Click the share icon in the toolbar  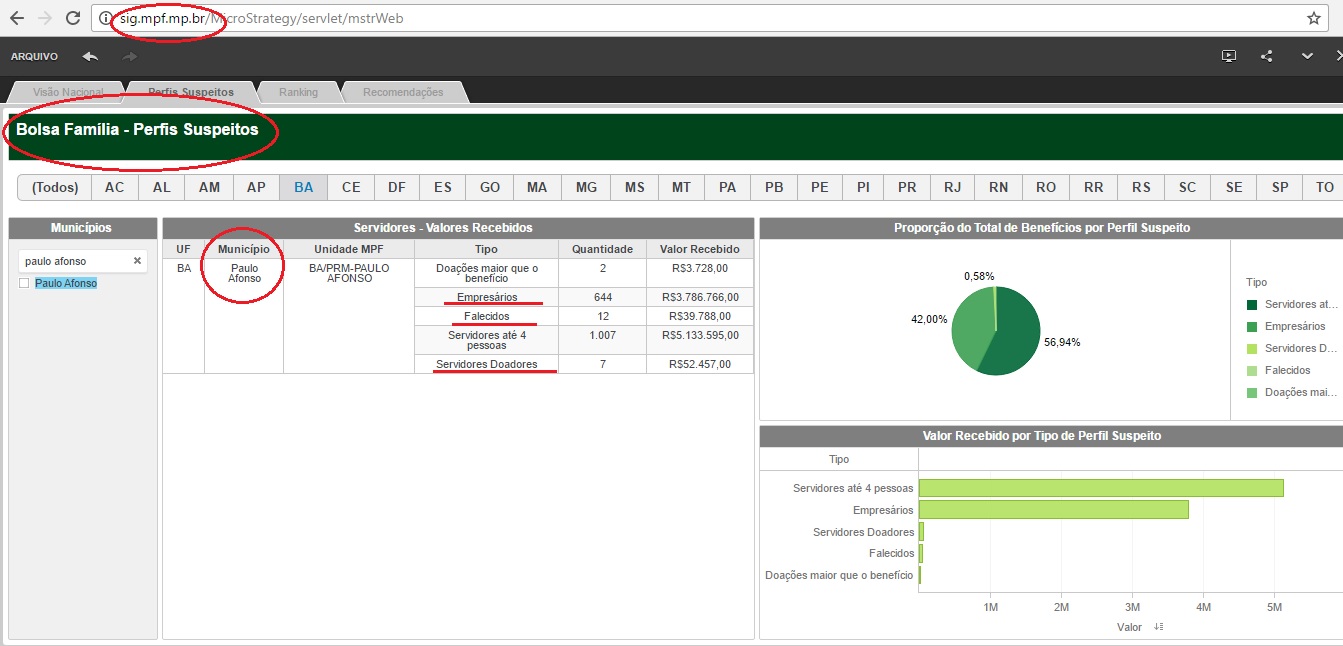1267,56
